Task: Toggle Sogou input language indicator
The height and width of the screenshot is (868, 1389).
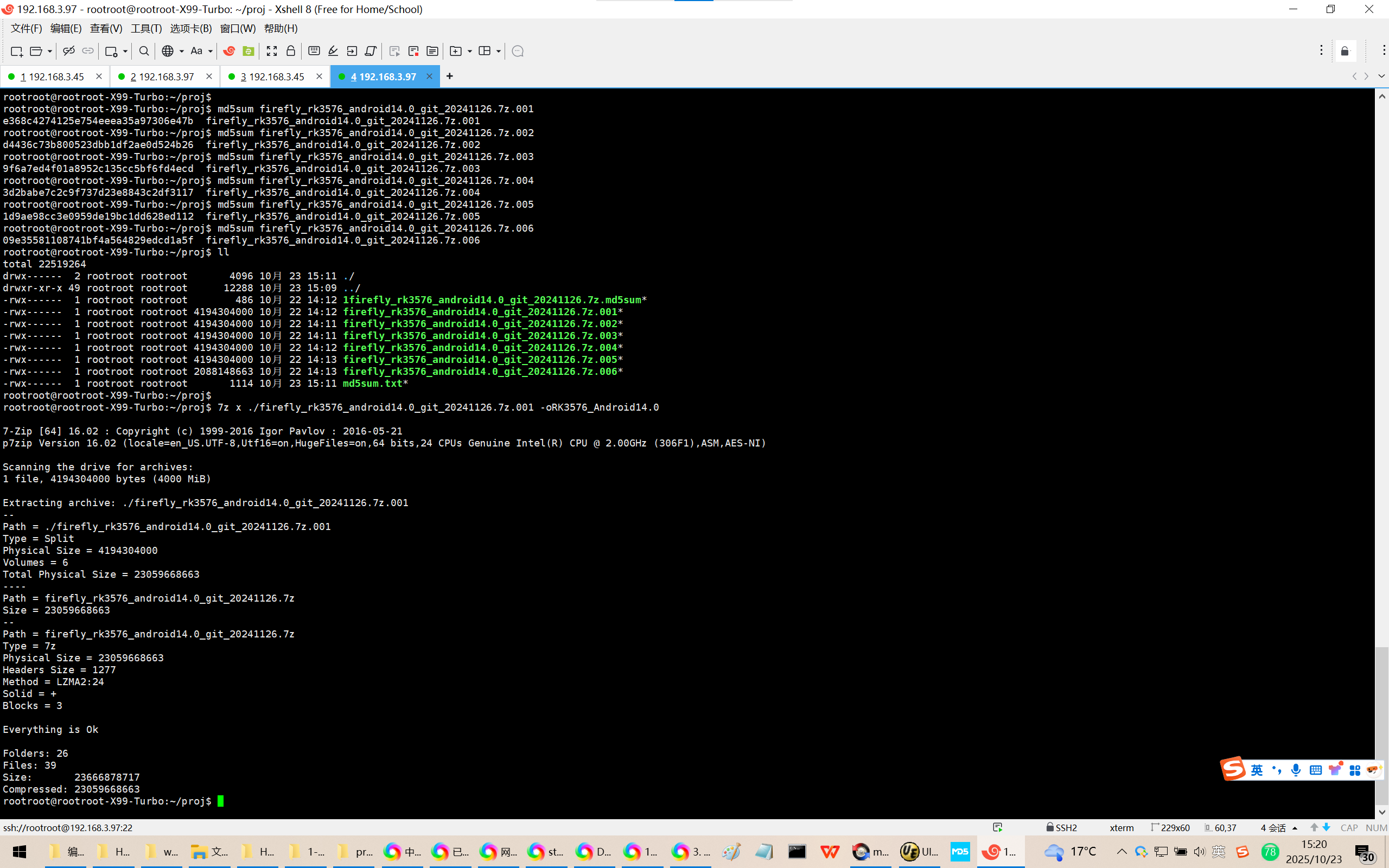Action: point(1257,770)
